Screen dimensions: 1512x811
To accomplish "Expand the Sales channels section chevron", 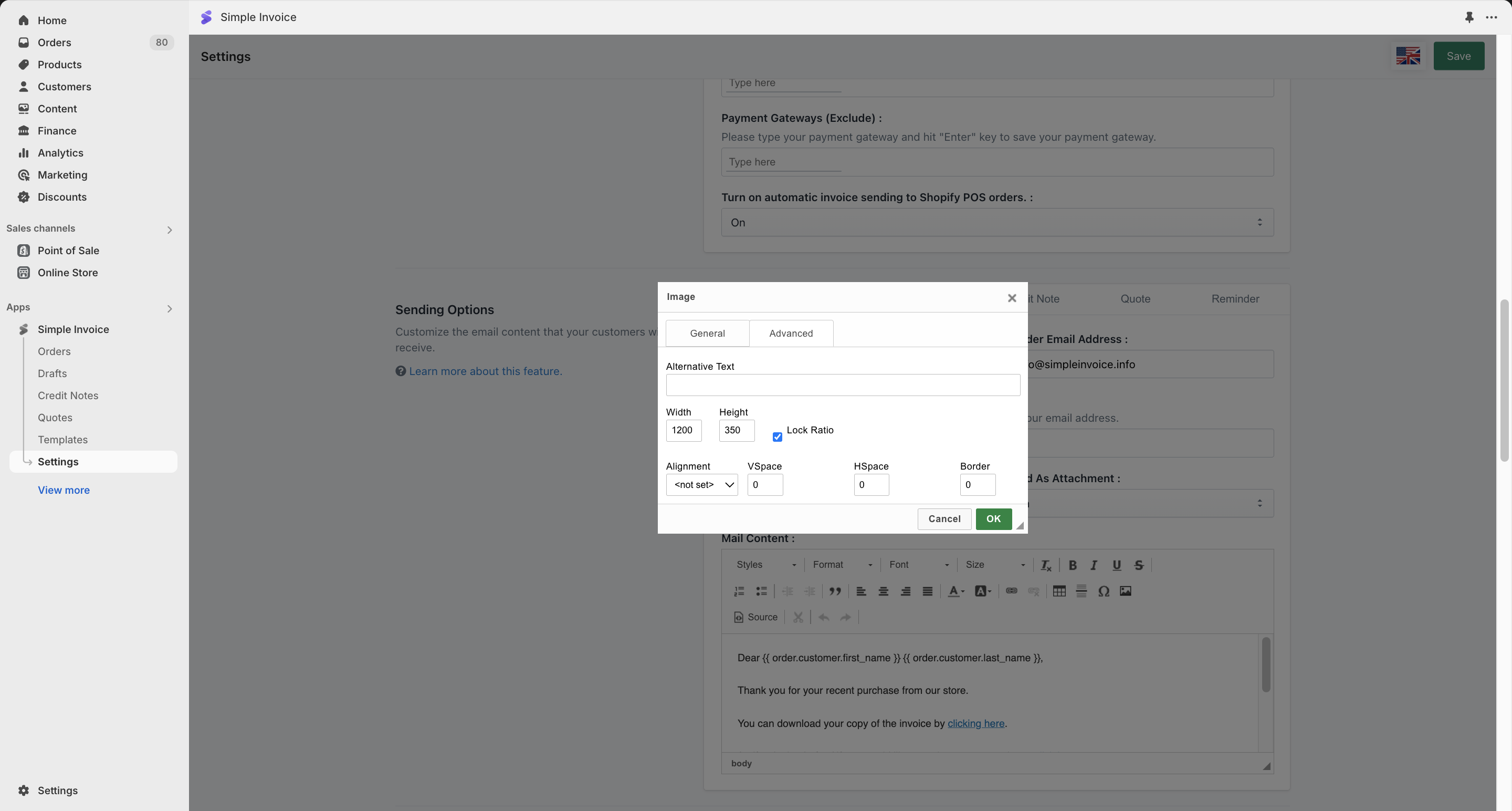I will coord(170,230).
